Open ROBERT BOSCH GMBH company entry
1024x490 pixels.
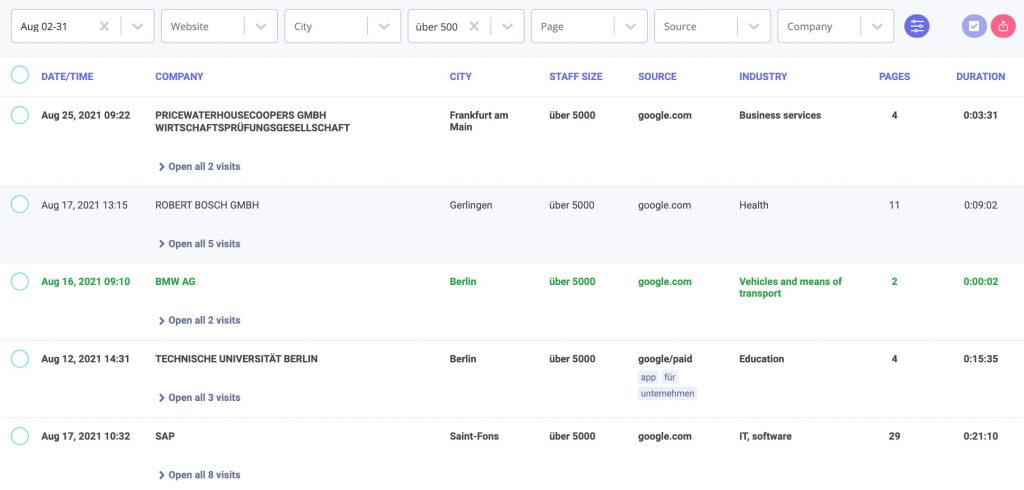(x=207, y=205)
